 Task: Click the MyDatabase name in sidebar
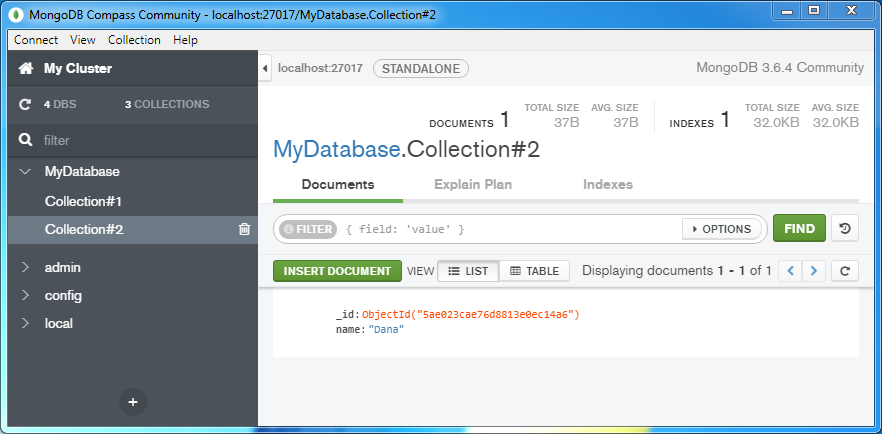point(82,171)
